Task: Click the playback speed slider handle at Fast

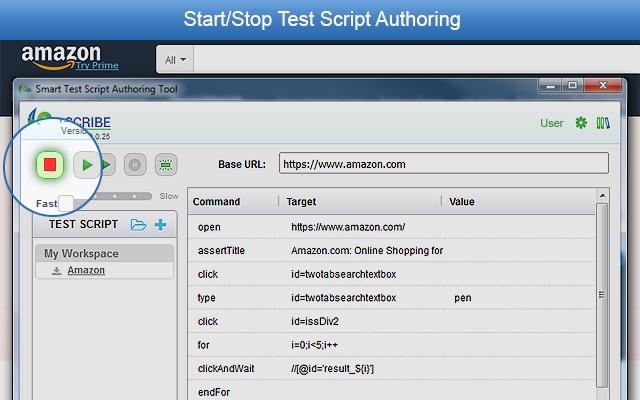Action: 66,203
